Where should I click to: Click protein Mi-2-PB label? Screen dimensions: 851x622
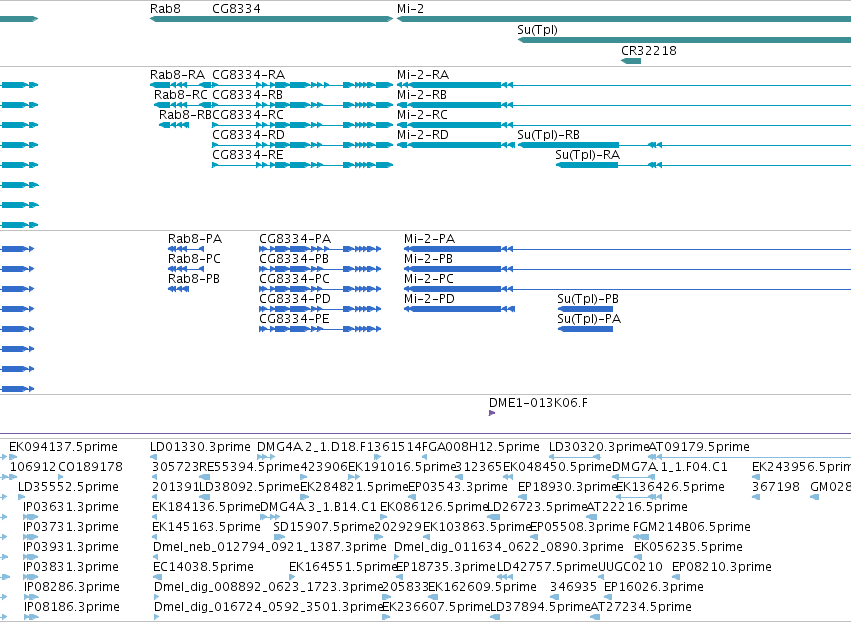point(428,259)
